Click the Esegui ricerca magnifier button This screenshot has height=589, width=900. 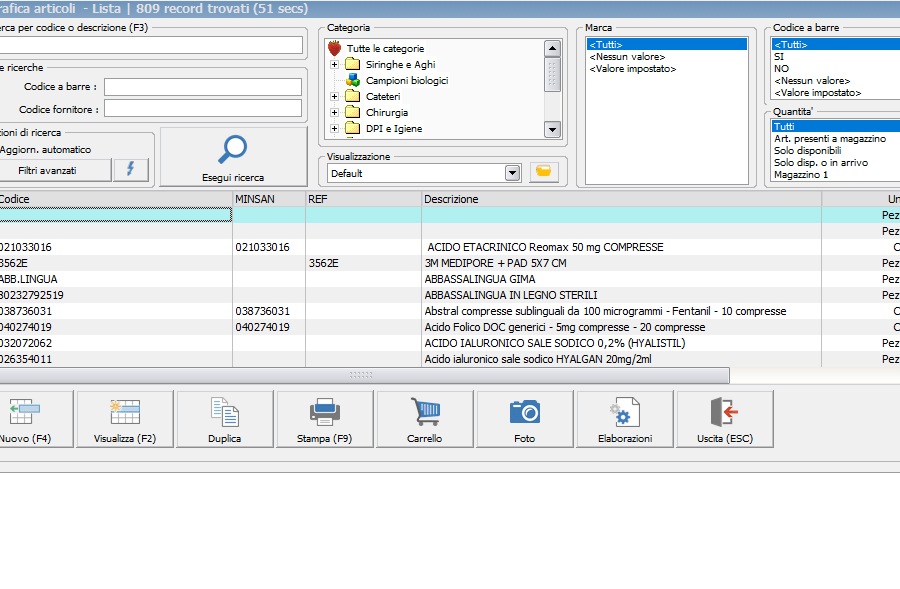233,157
